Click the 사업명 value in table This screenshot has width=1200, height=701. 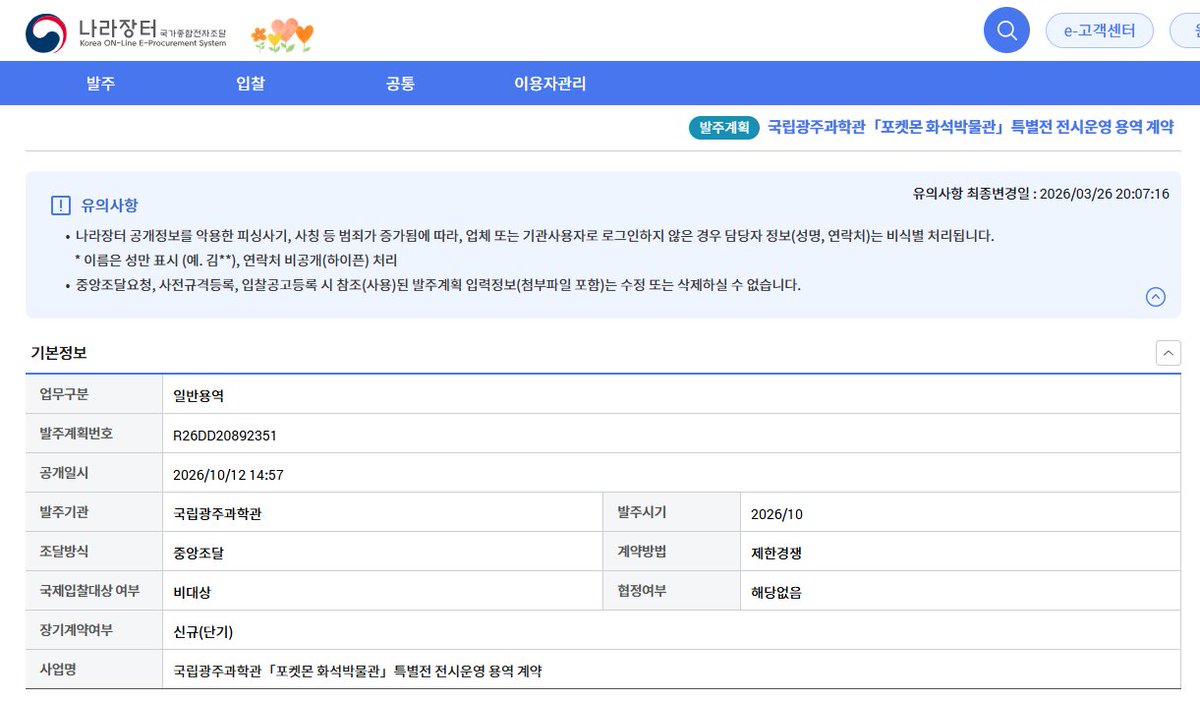tap(358, 670)
